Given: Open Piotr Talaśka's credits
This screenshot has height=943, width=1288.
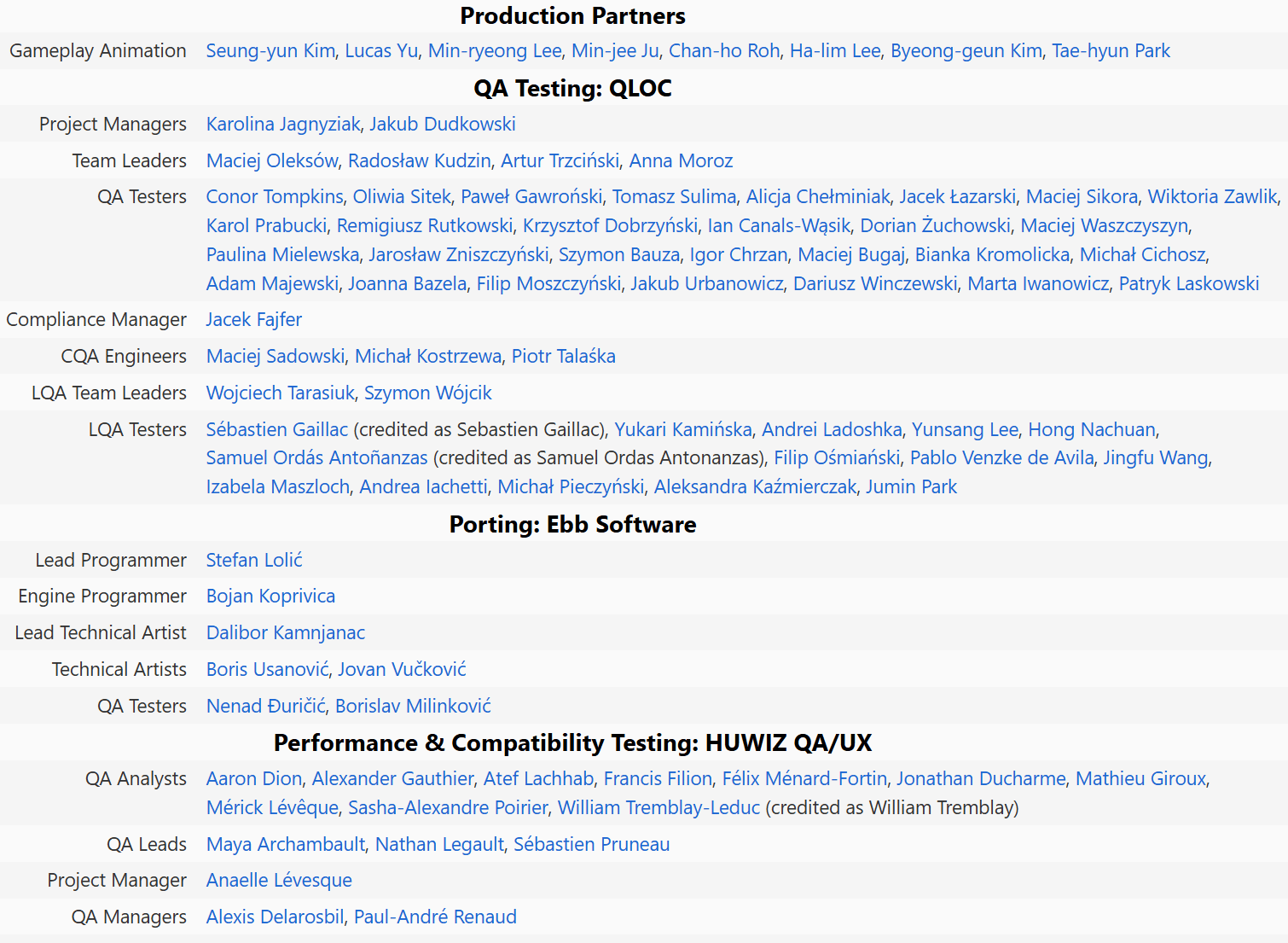Looking at the screenshot, I should [x=564, y=357].
